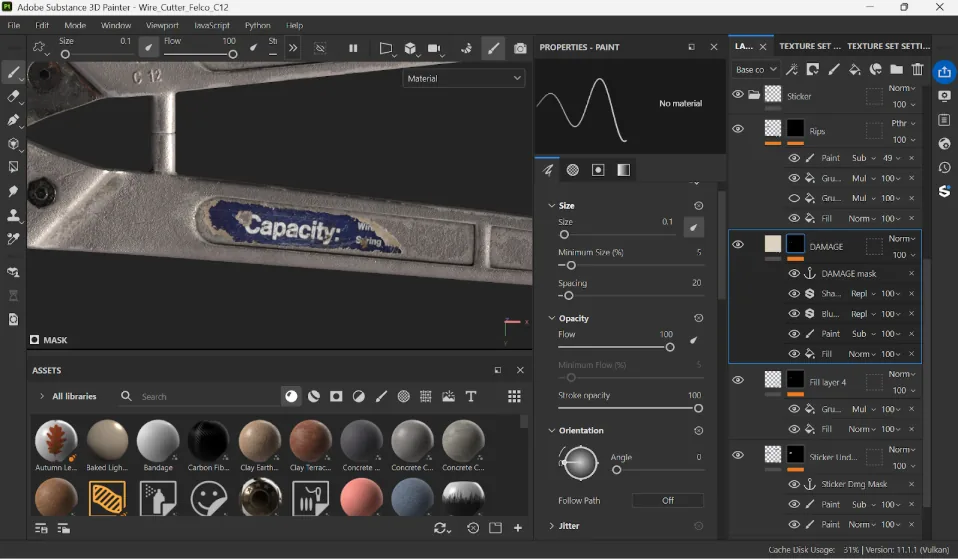Take a viewport screenshot with the camera icon
The height and width of the screenshot is (560, 958).
click(x=520, y=48)
